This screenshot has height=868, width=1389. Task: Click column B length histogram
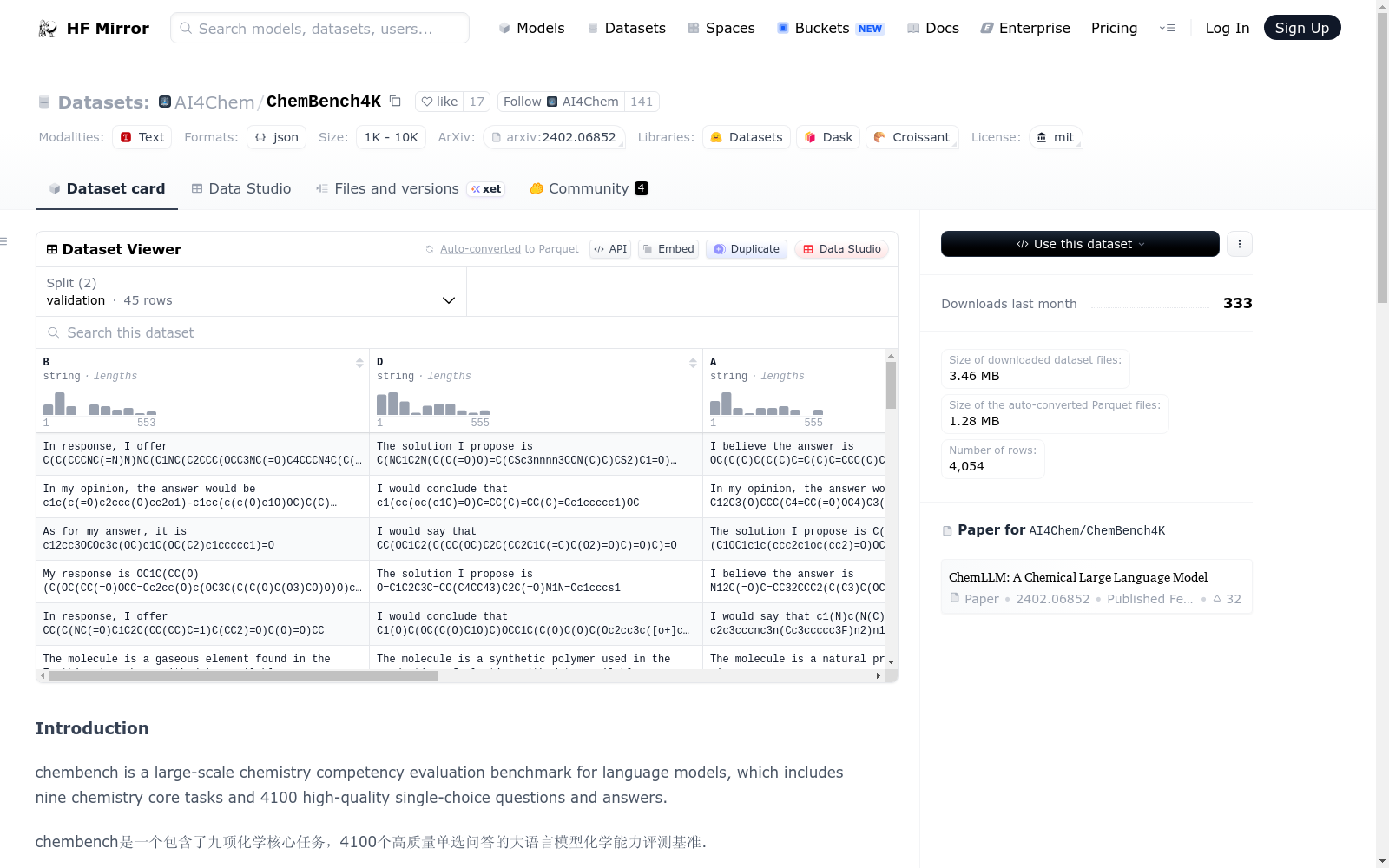pos(100,404)
